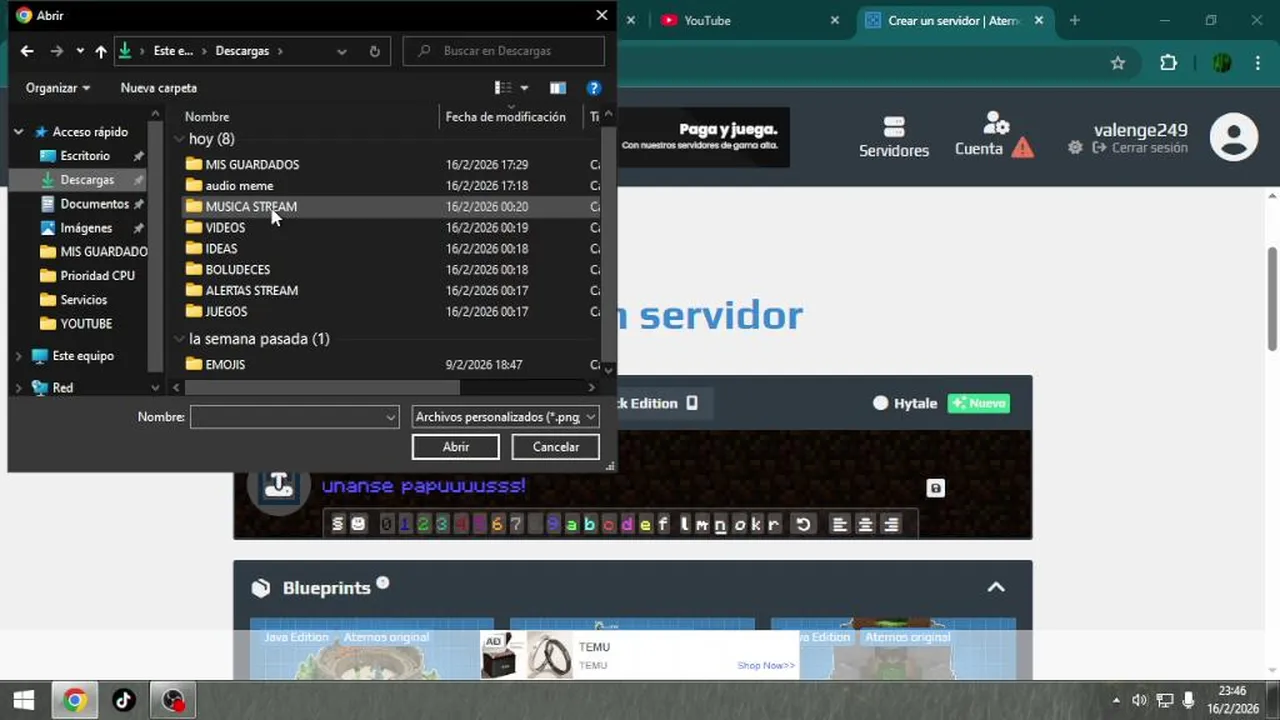Open the Chrome profile avatar
This screenshot has width=1280, height=720.
point(1221,63)
